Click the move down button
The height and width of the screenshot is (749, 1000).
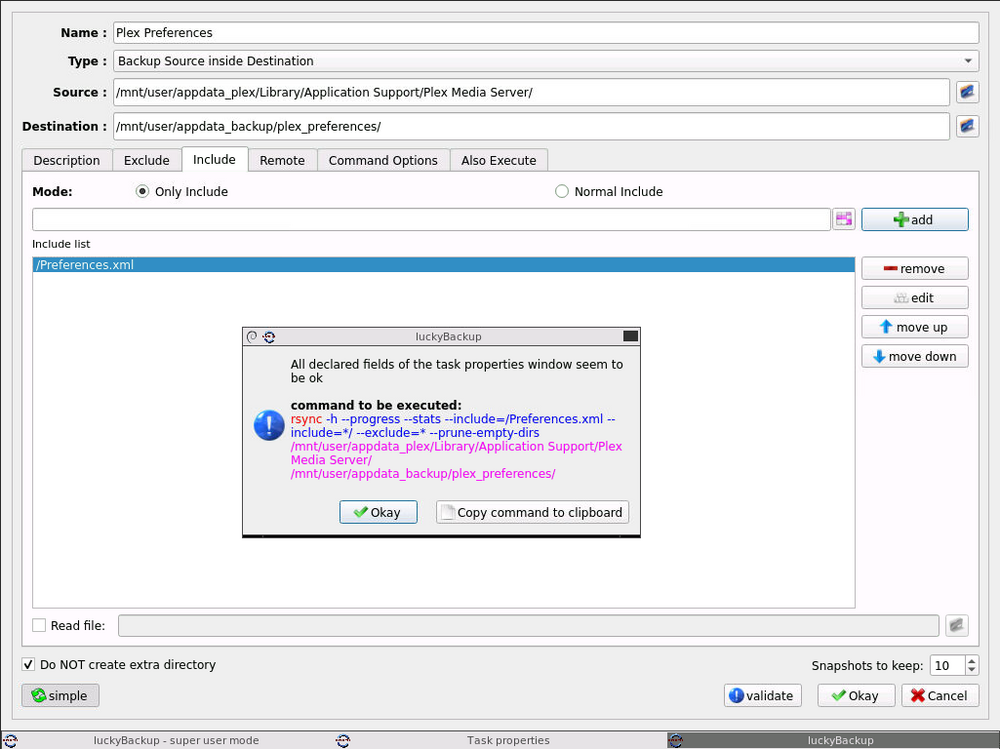[x=915, y=357]
